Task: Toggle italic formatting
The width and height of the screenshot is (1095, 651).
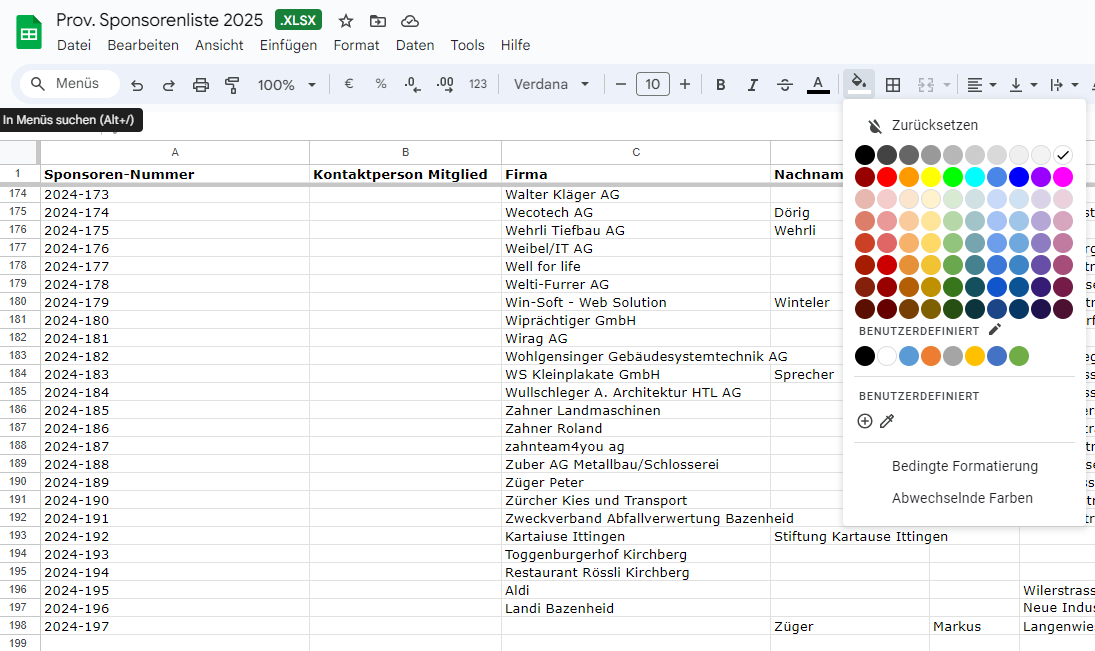Action: click(x=752, y=85)
